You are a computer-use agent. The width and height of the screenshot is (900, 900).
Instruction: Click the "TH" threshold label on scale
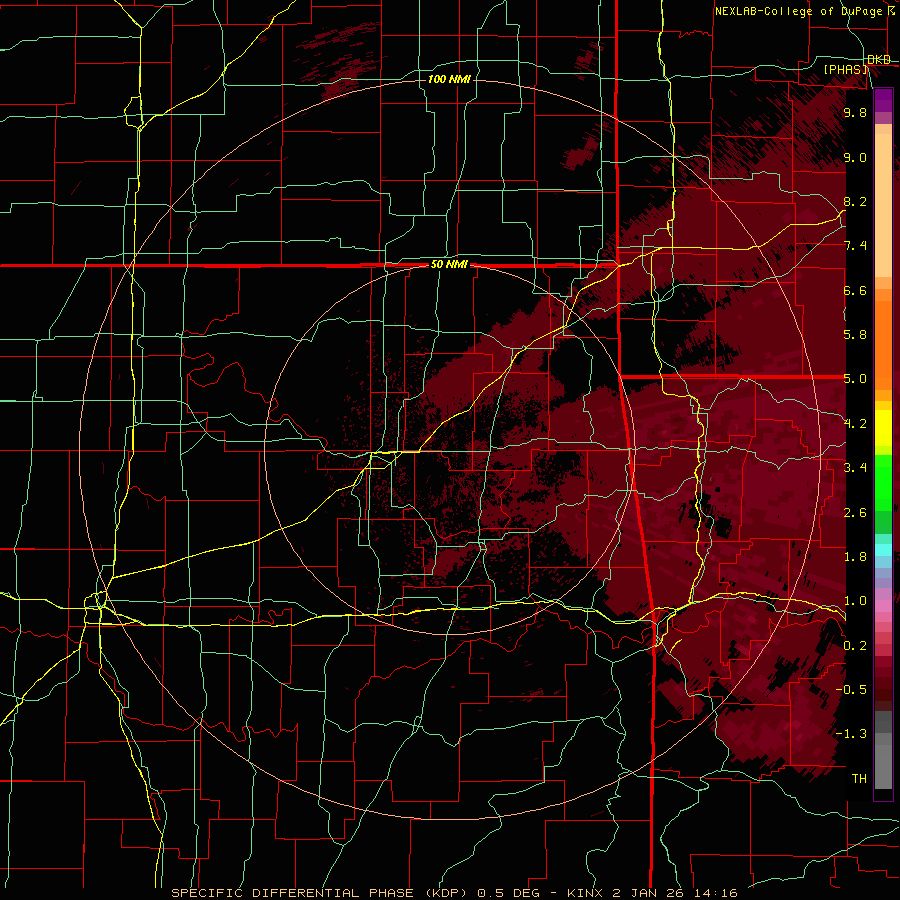coord(859,779)
